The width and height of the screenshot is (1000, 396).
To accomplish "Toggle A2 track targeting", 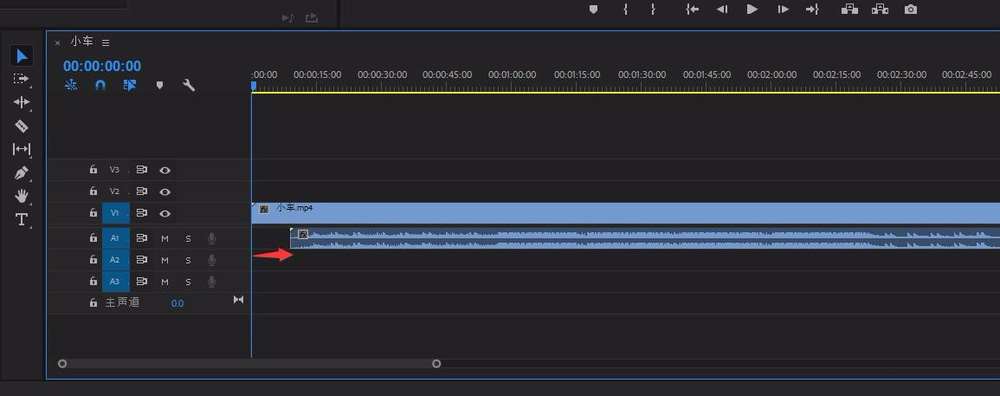I will click(115, 260).
